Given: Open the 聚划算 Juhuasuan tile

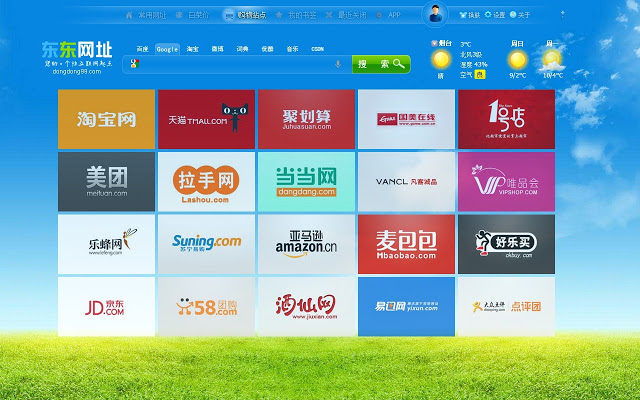Looking at the screenshot, I should click(307, 119).
